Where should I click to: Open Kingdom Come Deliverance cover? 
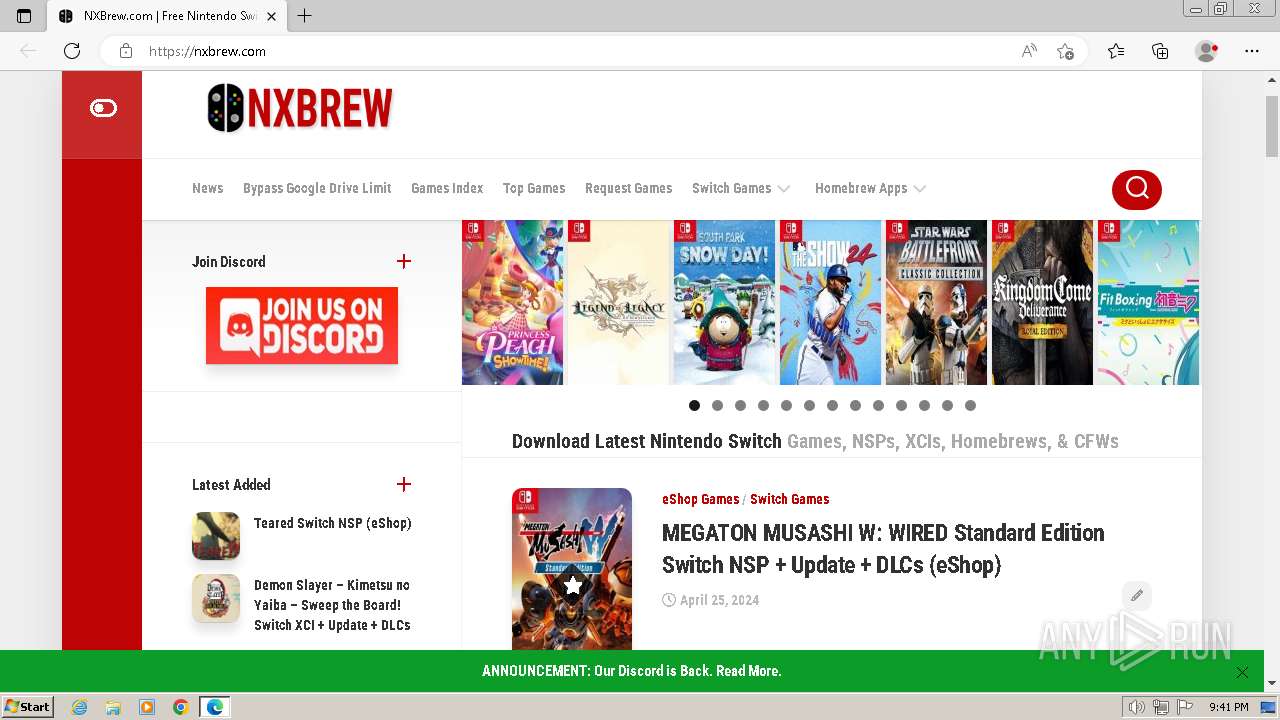(x=1043, y=303)
